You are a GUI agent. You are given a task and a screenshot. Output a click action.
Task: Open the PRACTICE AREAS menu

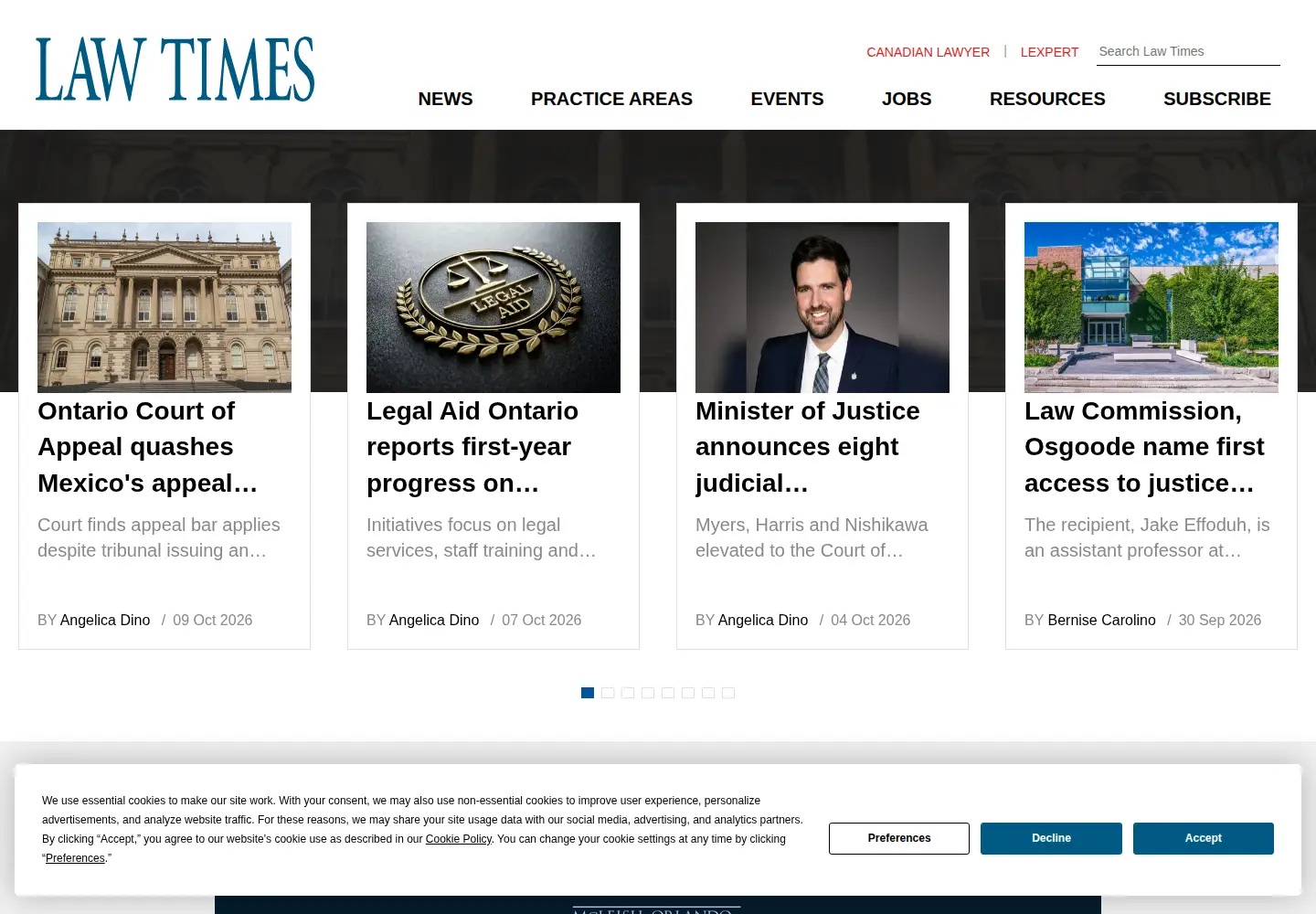[611, 99]
